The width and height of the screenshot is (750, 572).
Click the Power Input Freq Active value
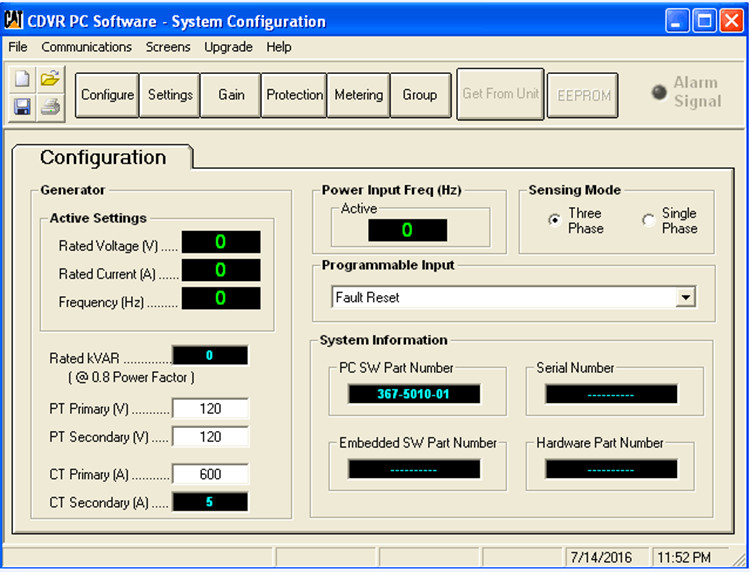click(408, 230)
